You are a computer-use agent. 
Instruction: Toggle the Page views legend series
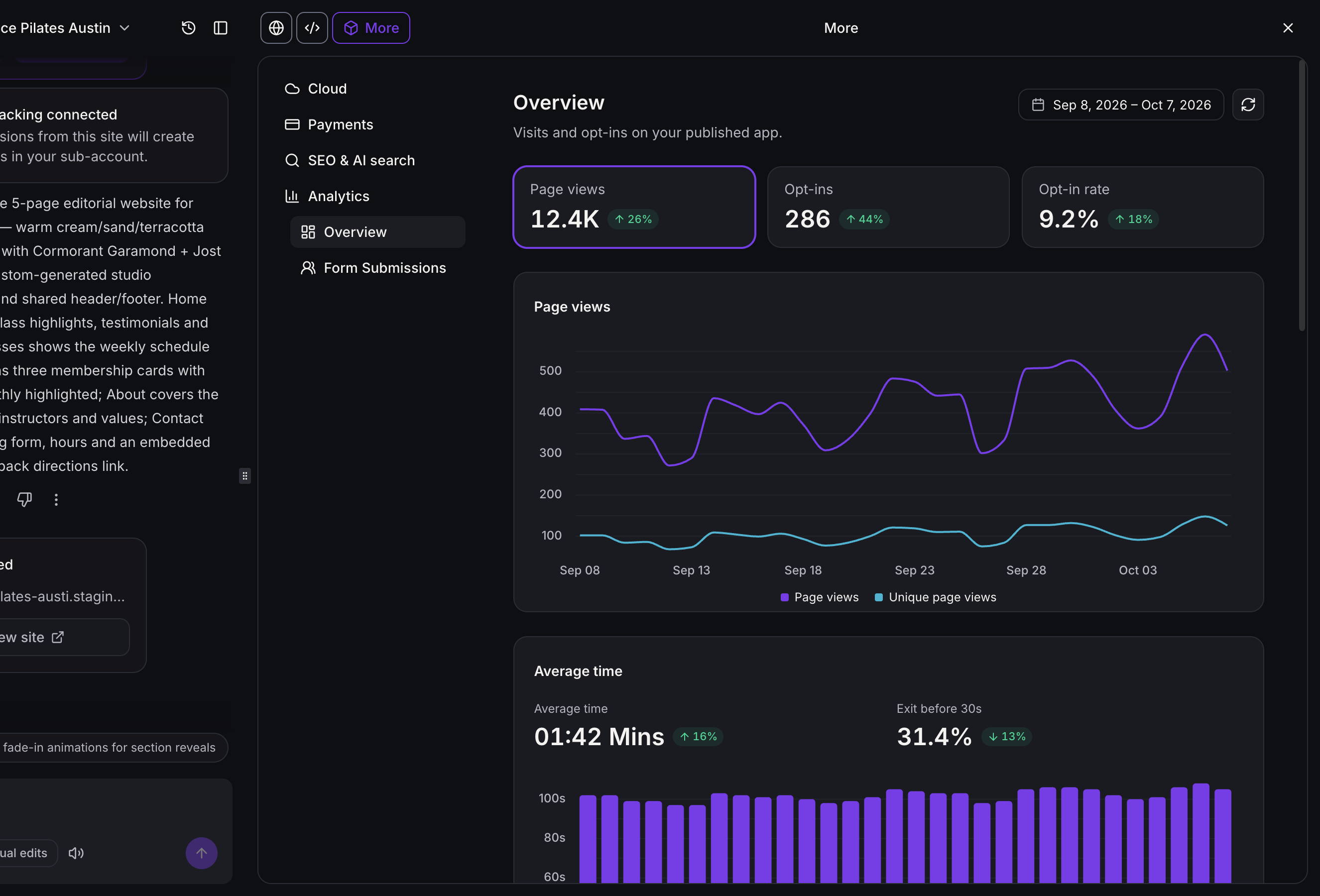click(x=819, y=597)
